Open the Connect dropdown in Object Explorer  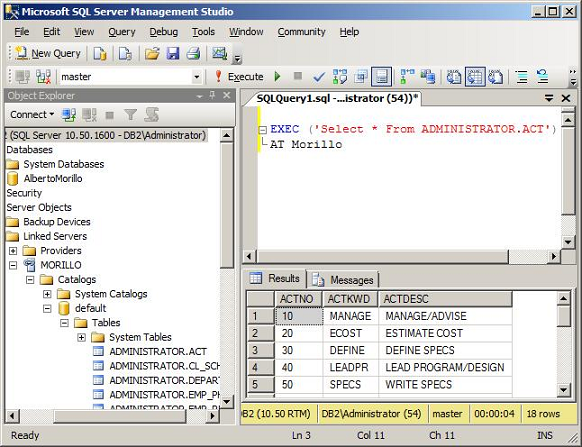click(32, 115)
